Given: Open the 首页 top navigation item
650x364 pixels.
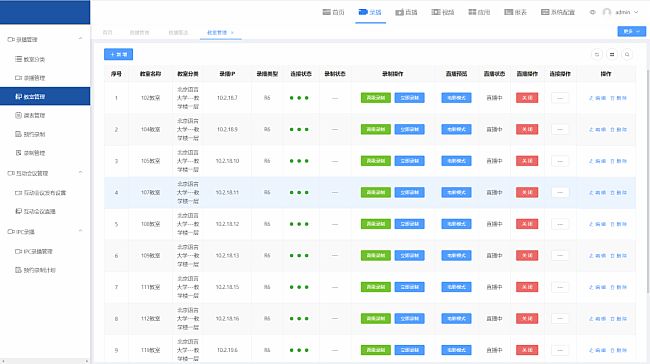Looking at the screenshot, I should tap(333, 12).
